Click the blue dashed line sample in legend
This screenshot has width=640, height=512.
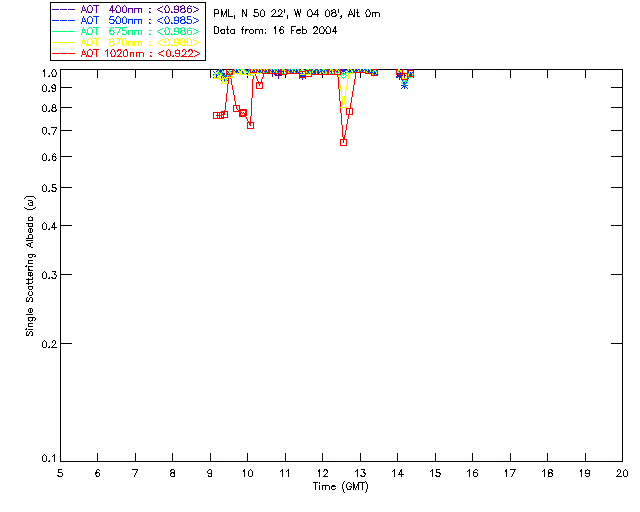pos(64,20)
